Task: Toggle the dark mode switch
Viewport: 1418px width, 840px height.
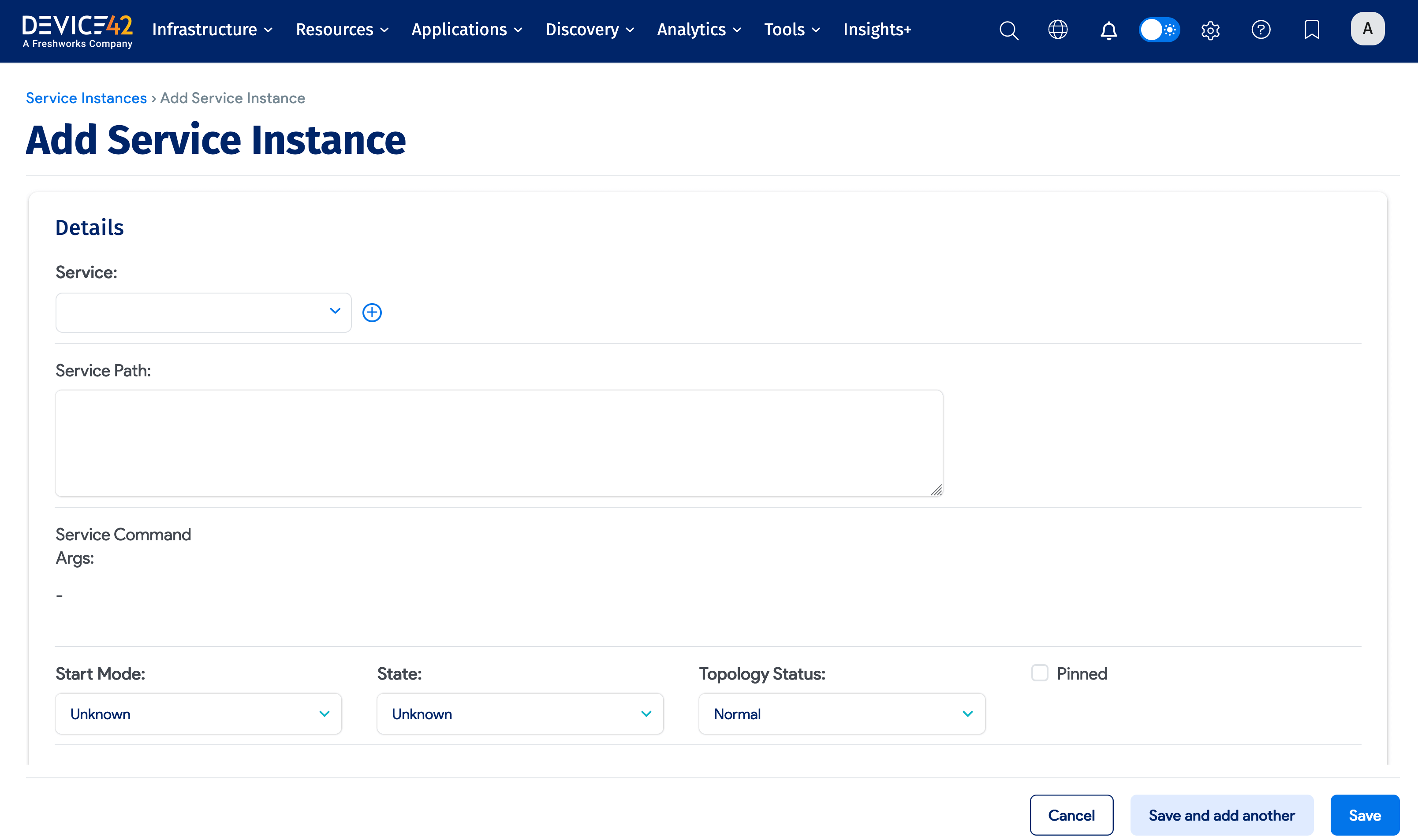Action: (x=1159, y=30)
